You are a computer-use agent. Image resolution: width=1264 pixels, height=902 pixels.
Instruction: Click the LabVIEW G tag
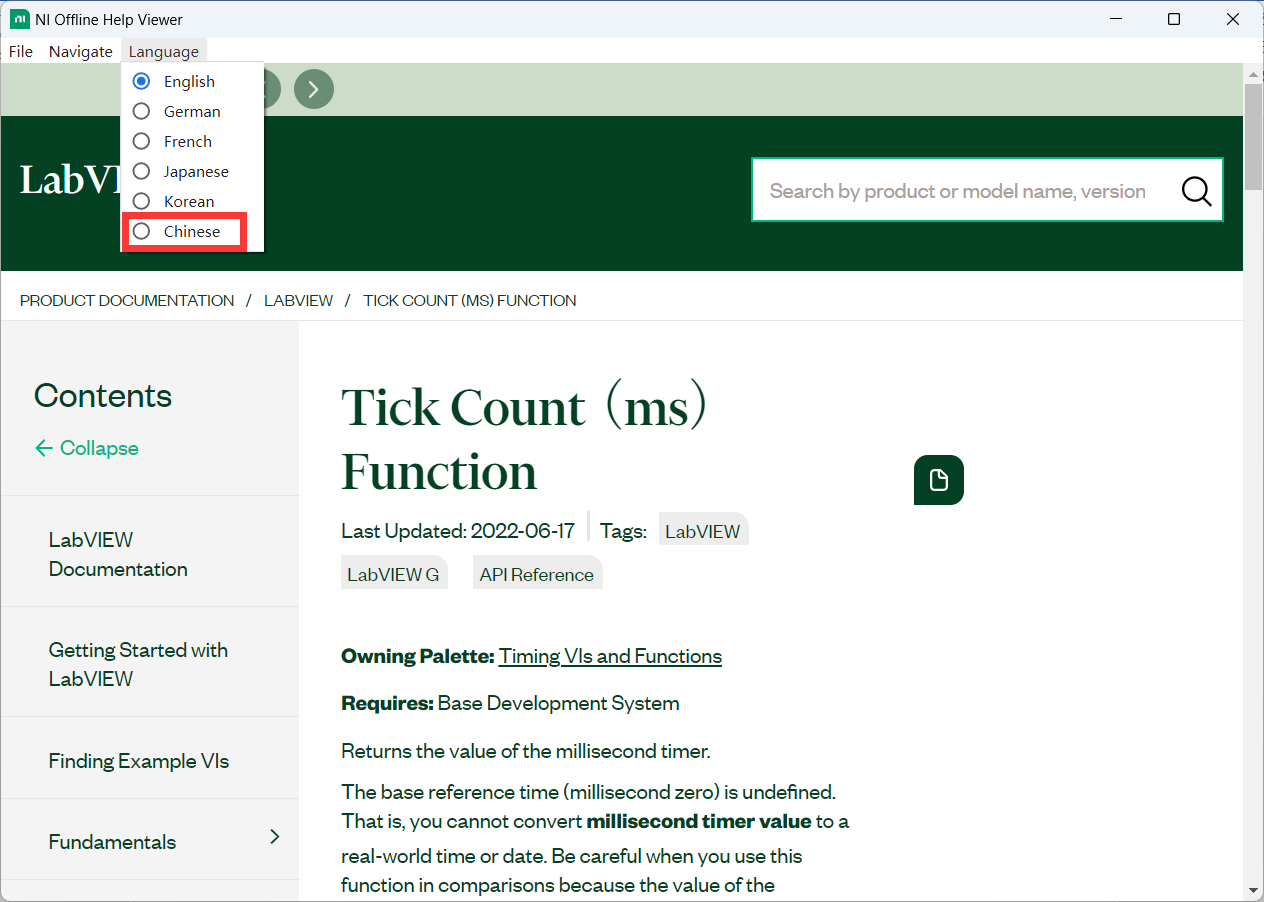393,574
